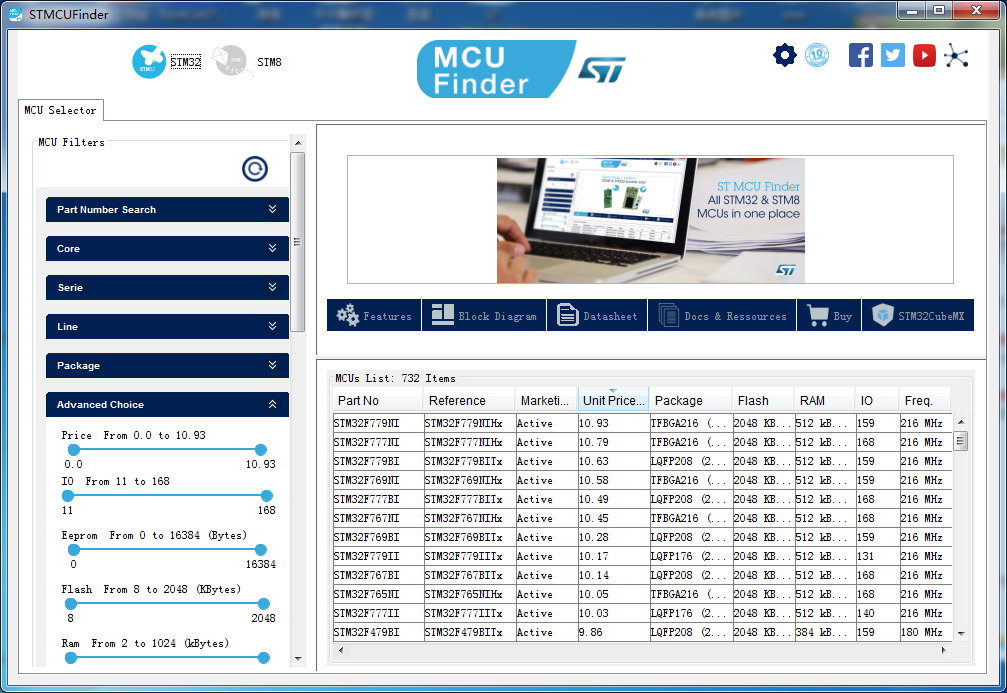Open Docs & Ressources button
This screenshot has height=693, width=1007.
[x=722, y=315]
